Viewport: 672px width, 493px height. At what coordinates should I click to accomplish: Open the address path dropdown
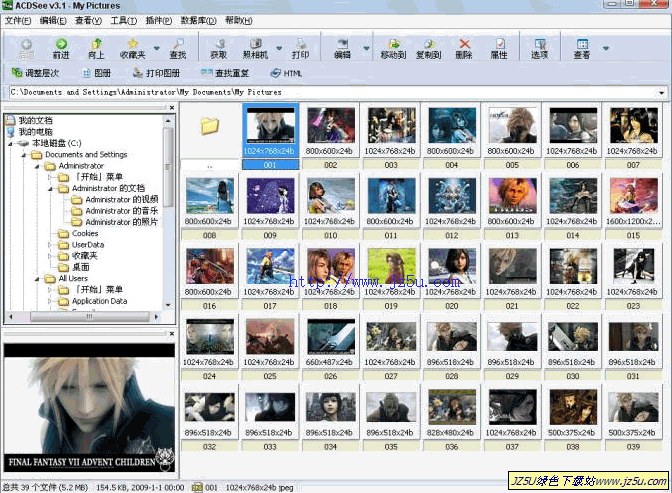tap(662, 92)
